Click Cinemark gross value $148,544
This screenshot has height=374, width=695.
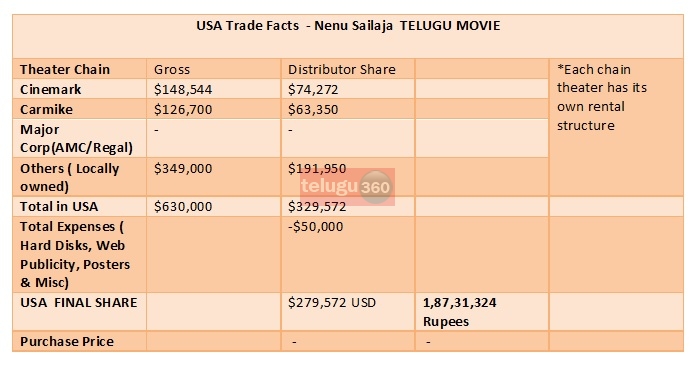183,90
